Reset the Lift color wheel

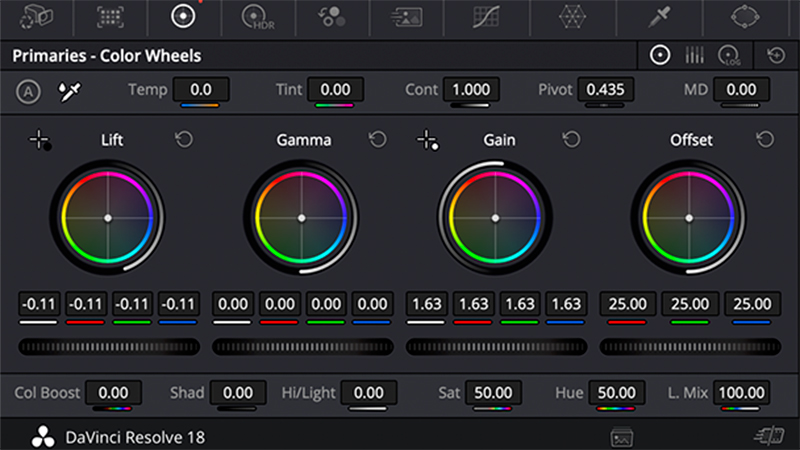coord(184,140)
